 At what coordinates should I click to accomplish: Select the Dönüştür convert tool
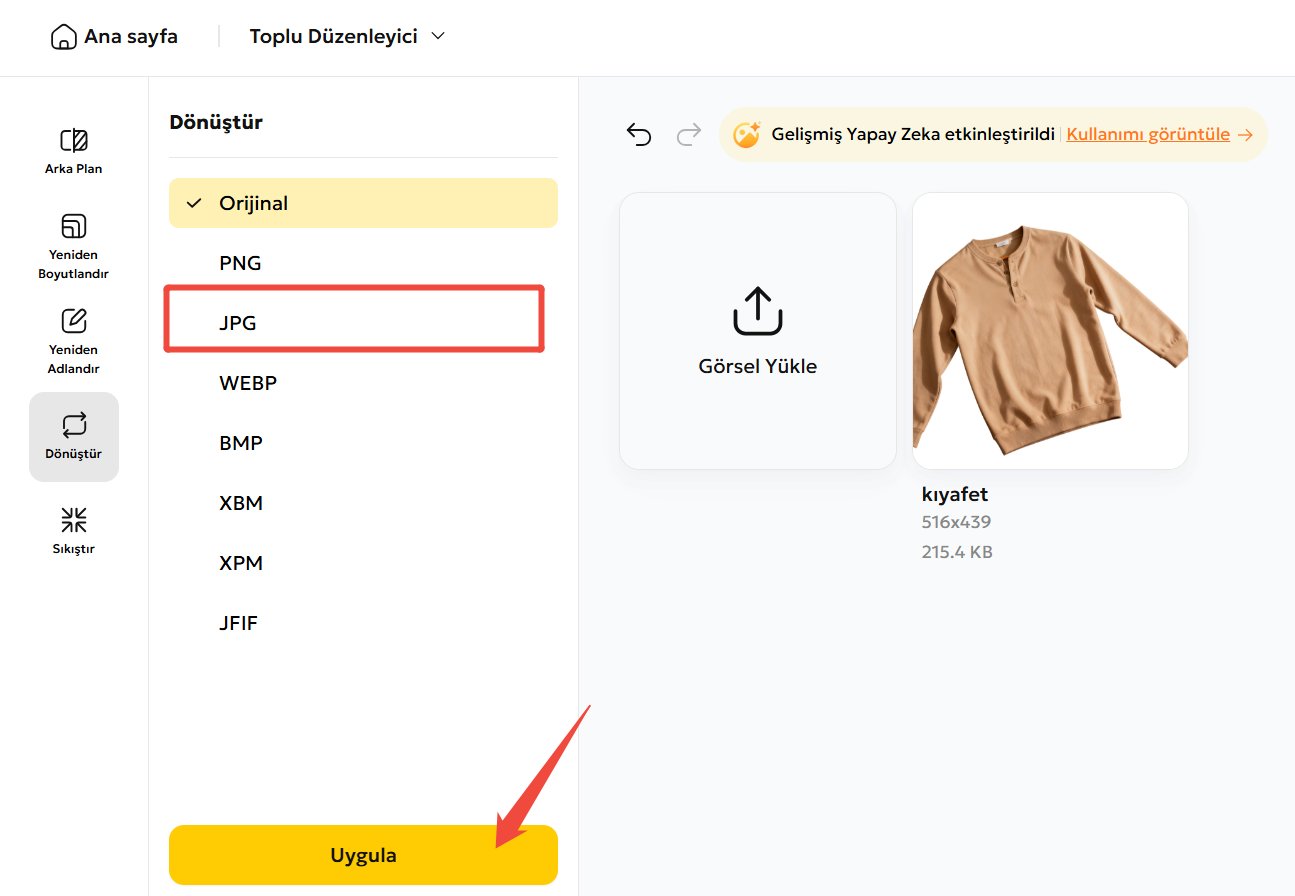pyautogui.click(x=74, y=437)
